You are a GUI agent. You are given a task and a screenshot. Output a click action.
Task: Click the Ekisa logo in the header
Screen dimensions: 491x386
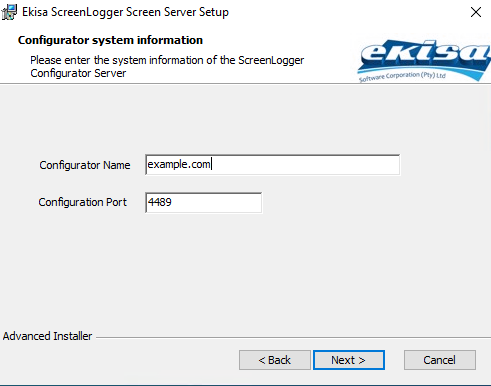click(424, 60)
